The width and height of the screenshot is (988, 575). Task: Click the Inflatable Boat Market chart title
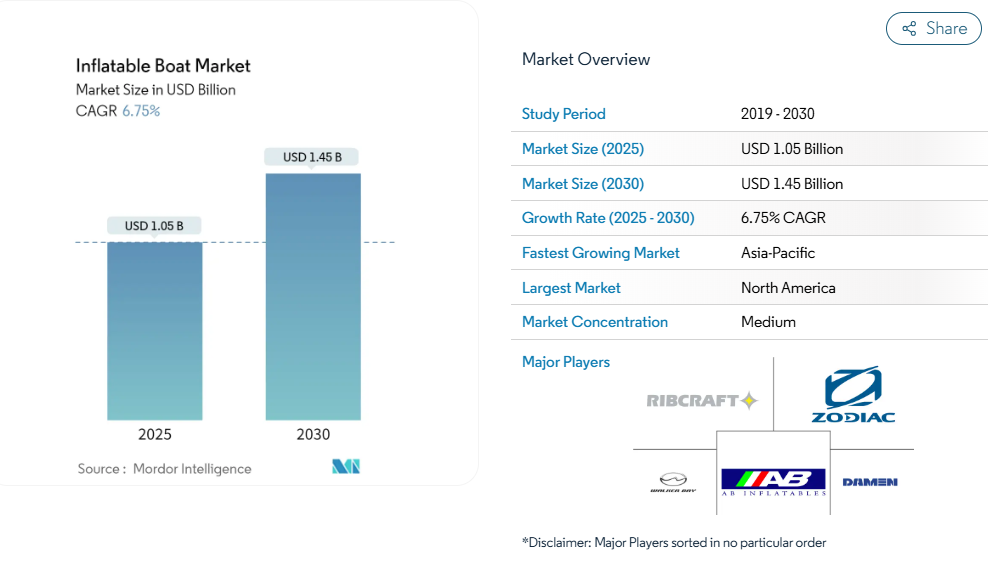click(x=163, y=66)
